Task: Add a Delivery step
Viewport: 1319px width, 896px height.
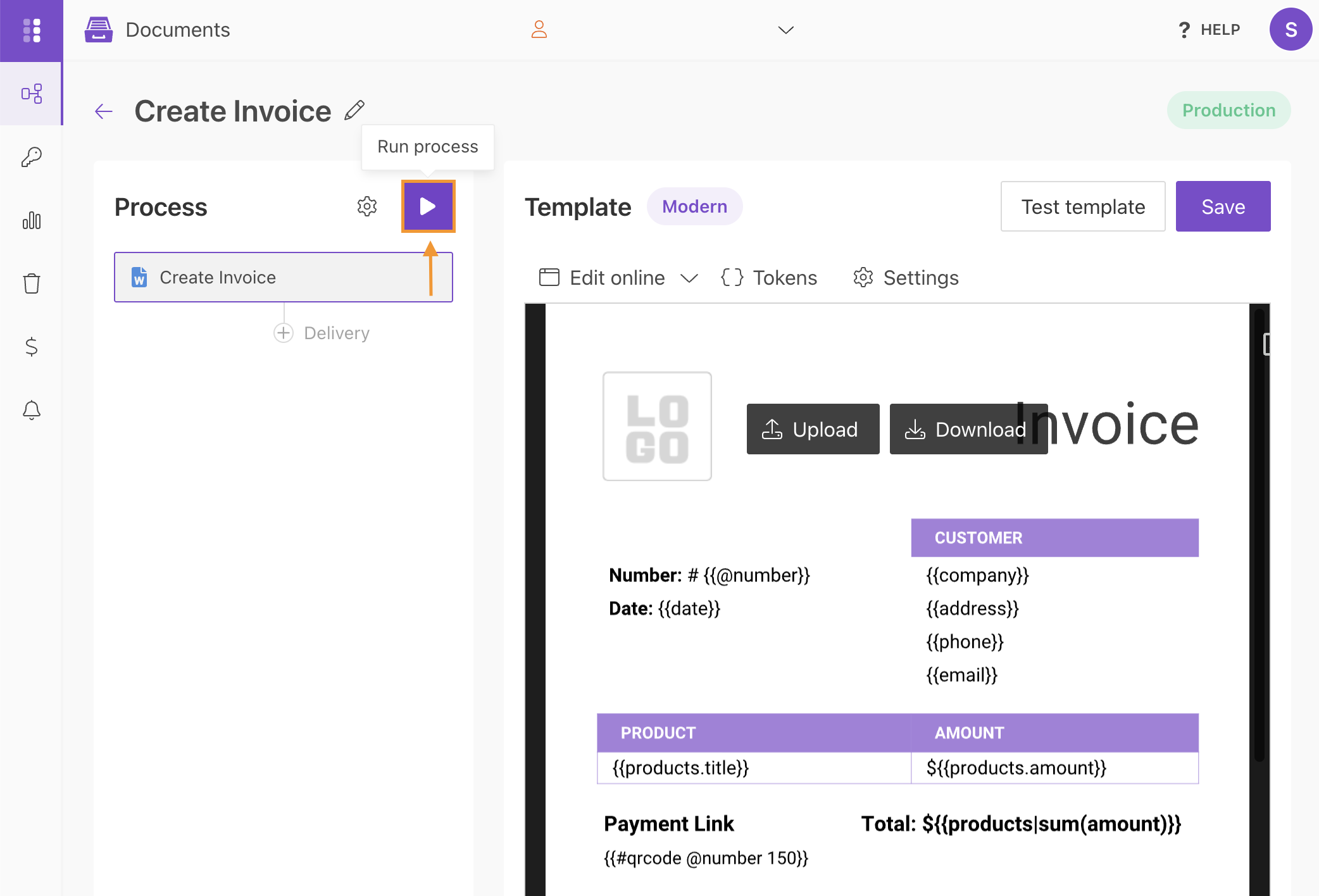Action: point(283,332)
